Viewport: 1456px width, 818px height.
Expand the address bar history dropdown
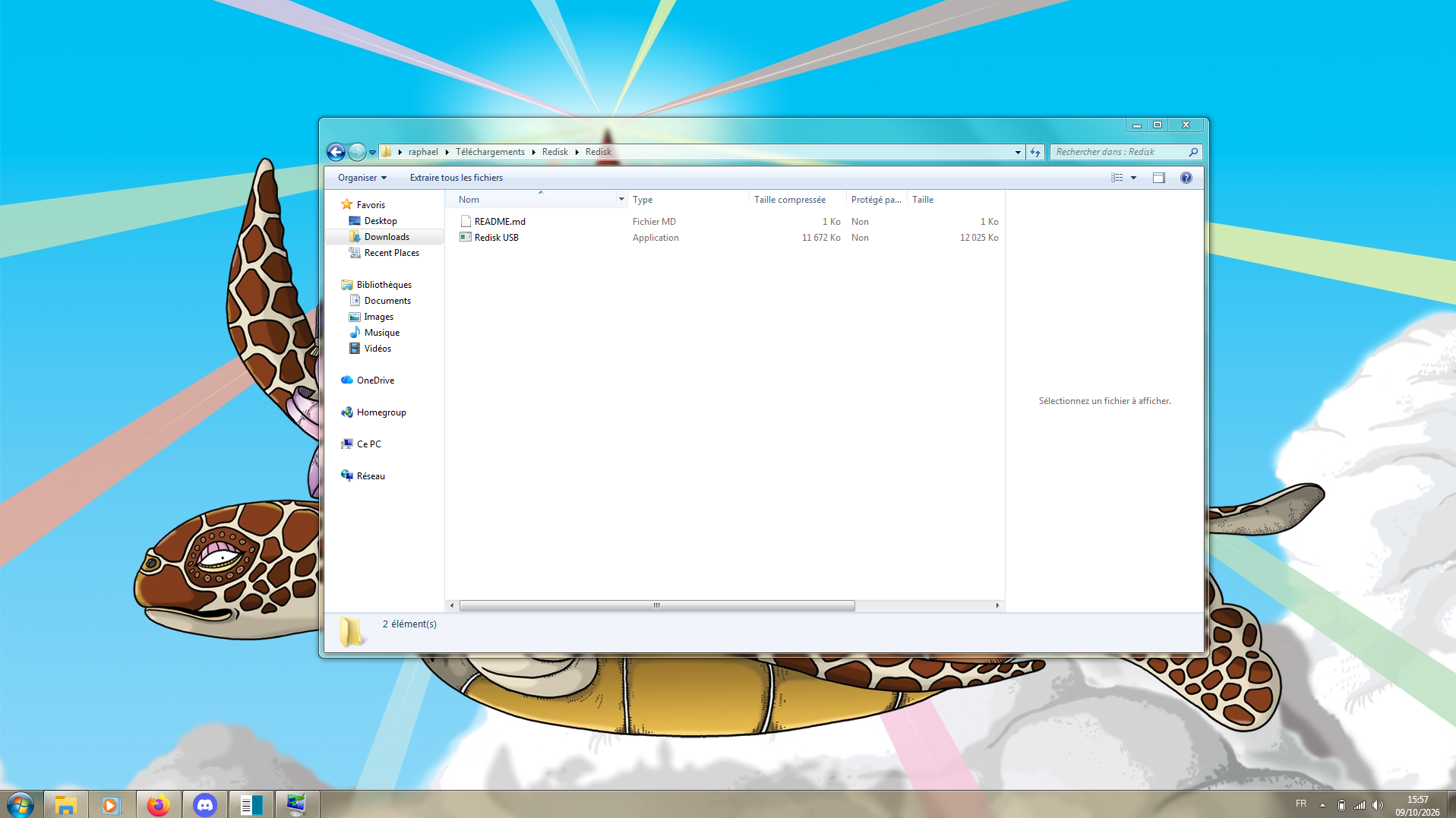(1018, 153)
